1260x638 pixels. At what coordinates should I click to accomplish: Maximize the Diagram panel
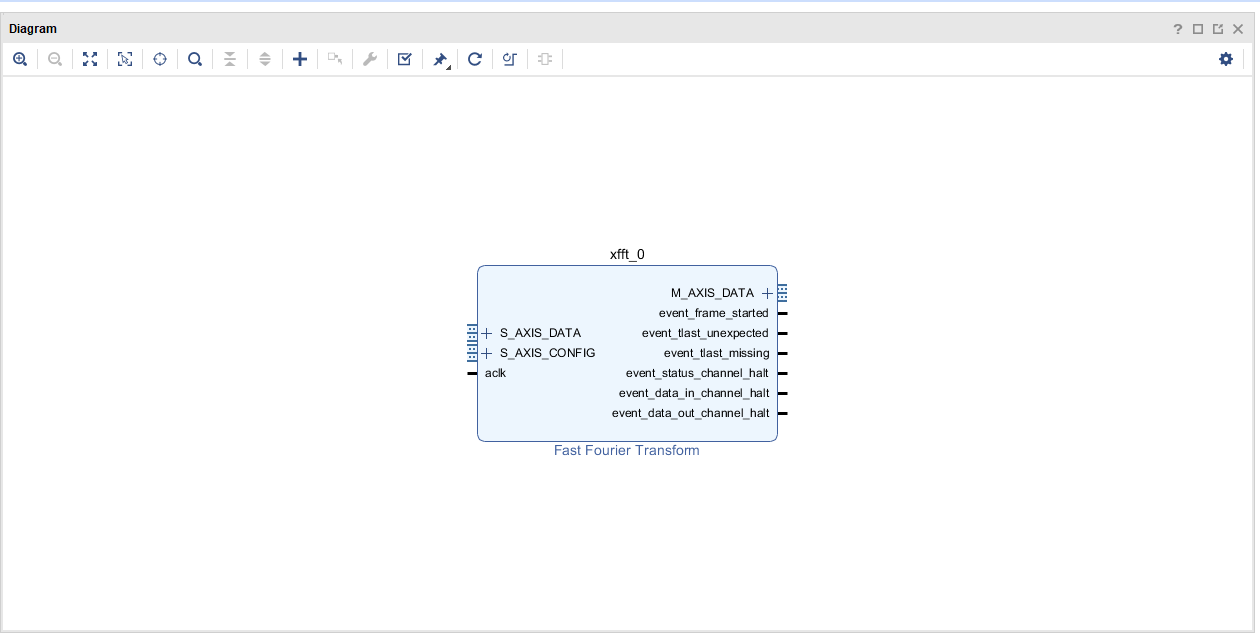tap(1198, 29)
